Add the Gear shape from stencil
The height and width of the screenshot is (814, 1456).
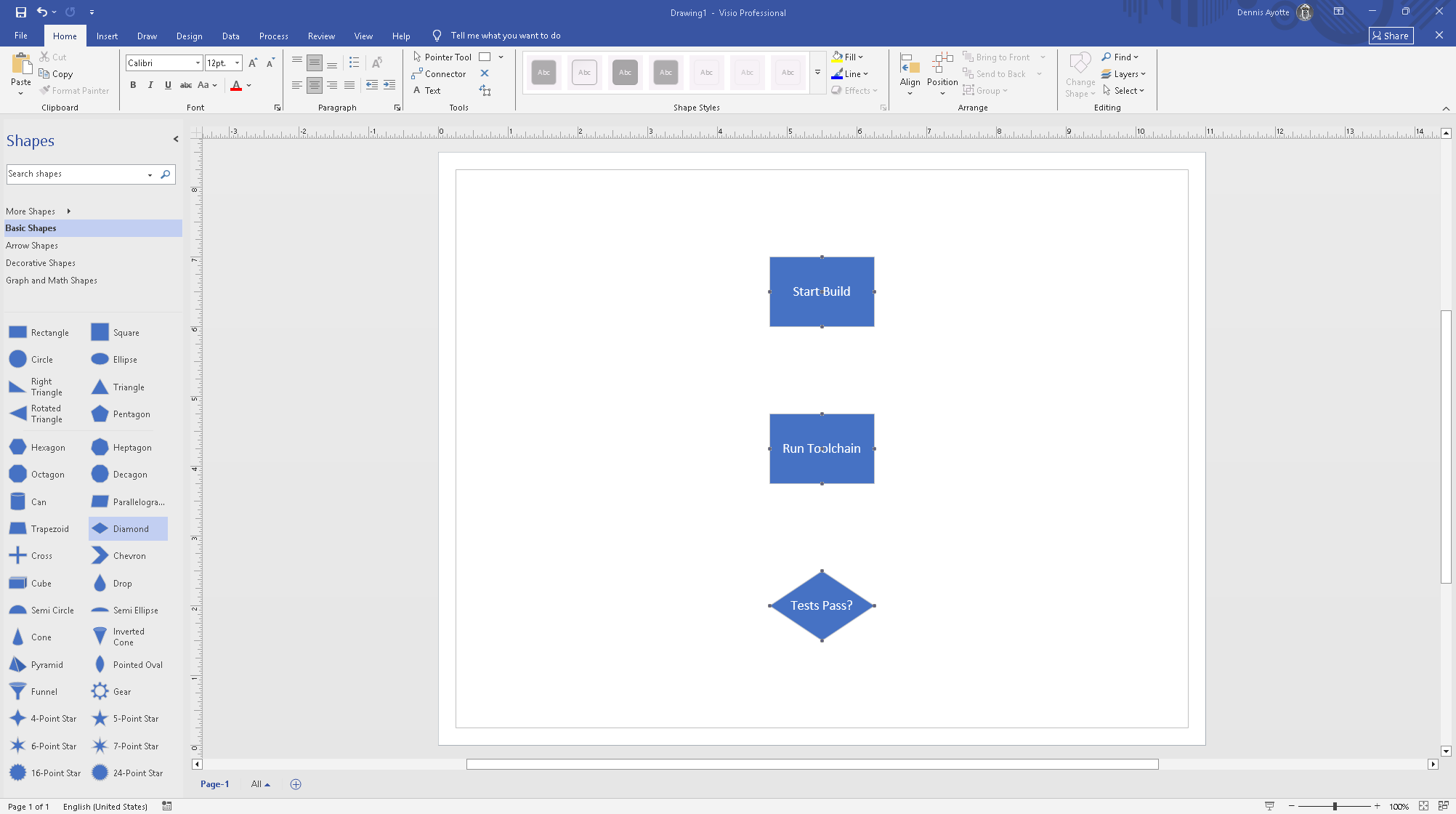point(112,691)
